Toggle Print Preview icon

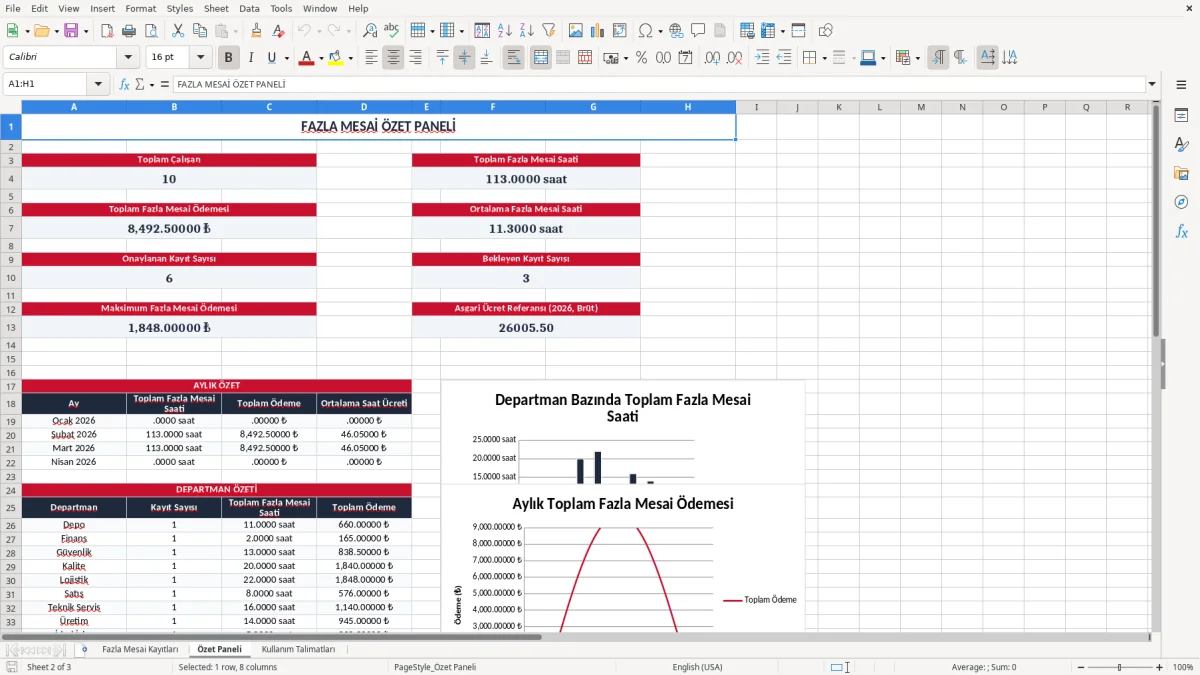[151, 31]
